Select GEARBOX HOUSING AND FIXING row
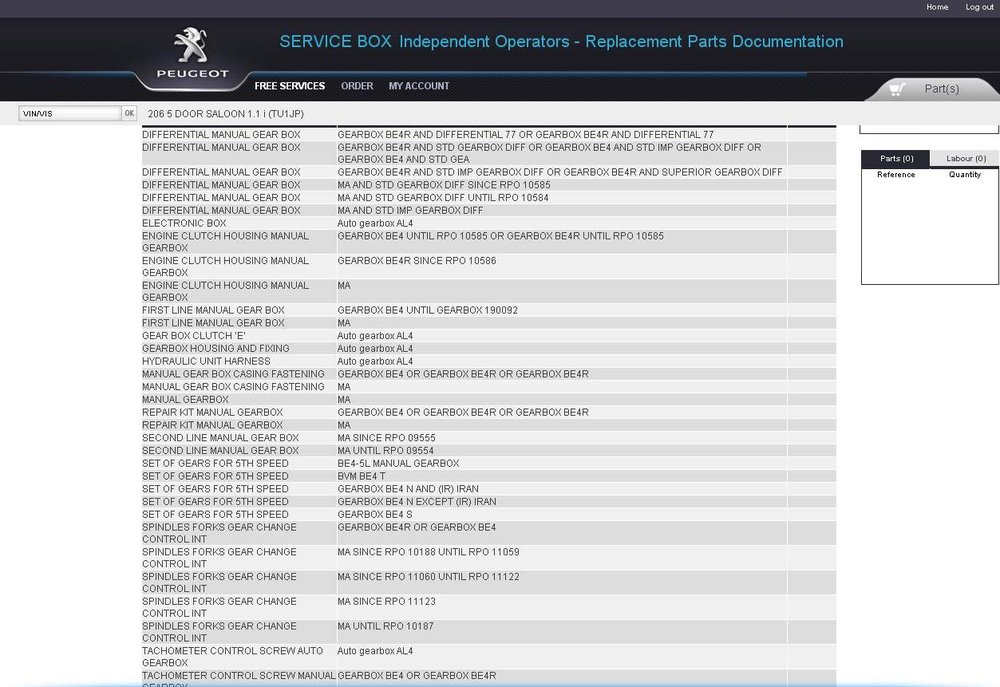Screen dimensions: 1000x687 tap(489, 348)
